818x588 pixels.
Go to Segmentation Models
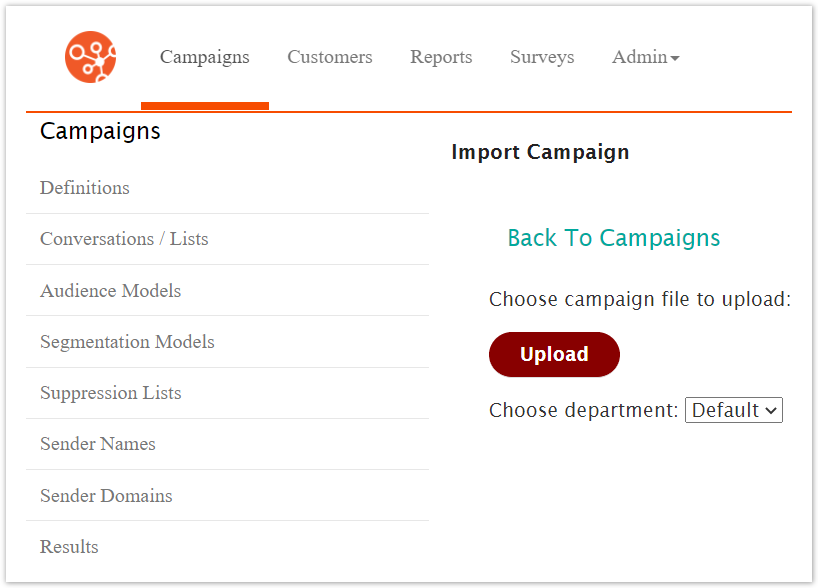pyautogui.click(x=127, y=342)
